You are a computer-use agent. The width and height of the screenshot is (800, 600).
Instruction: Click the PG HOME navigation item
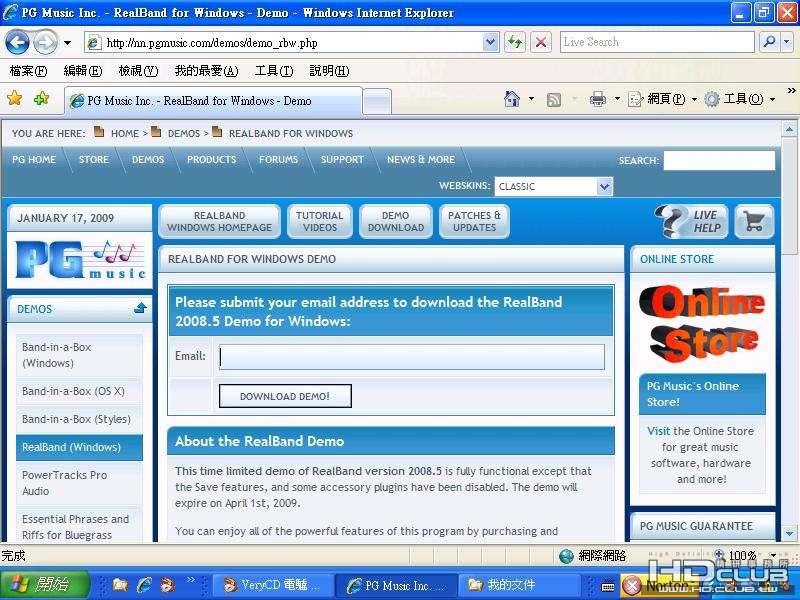coord(34,159)
